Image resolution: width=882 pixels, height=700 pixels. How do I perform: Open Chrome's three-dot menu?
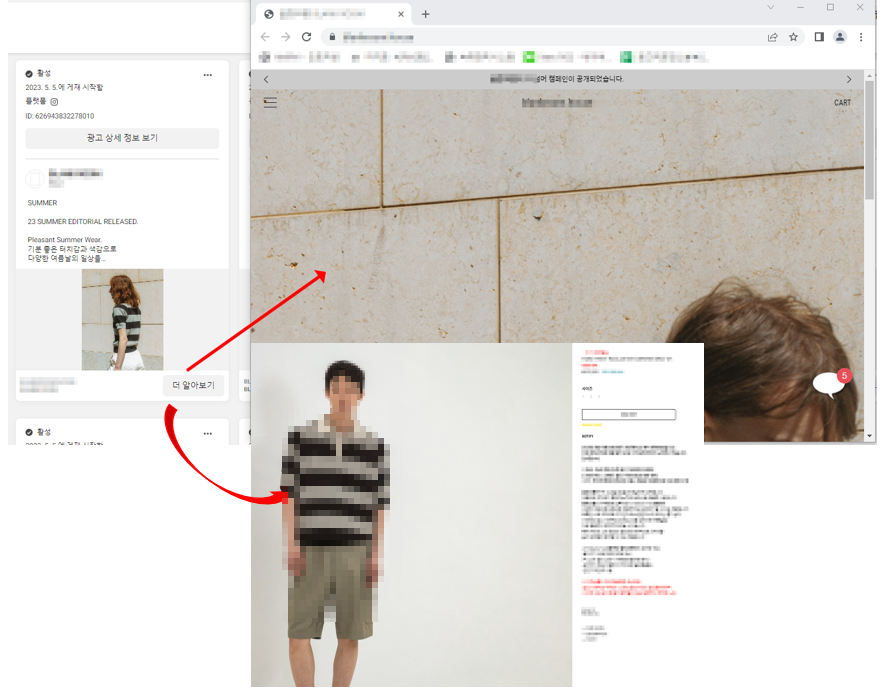[x=861, y=37]
